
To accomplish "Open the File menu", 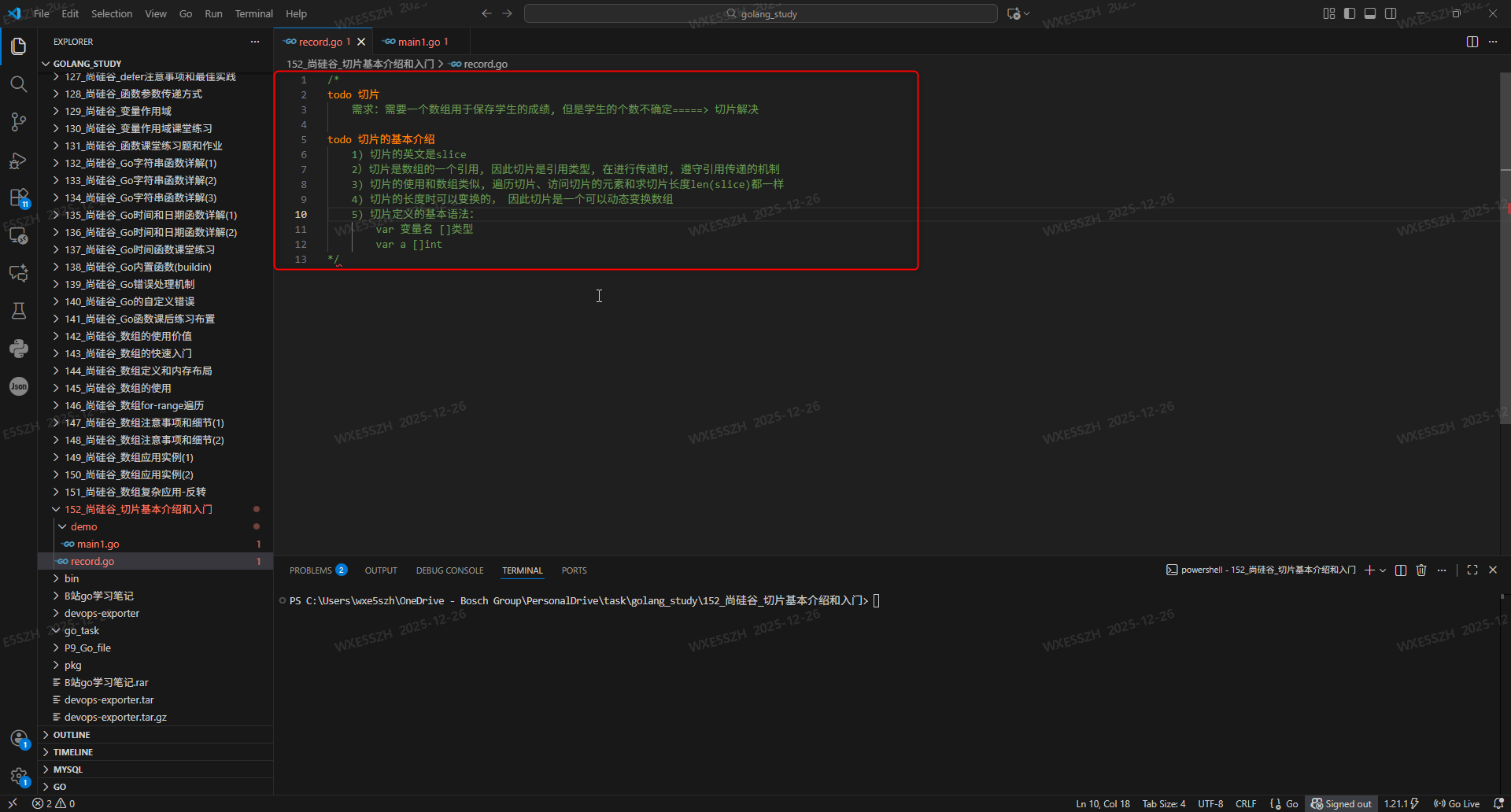I will coord(42,13).
